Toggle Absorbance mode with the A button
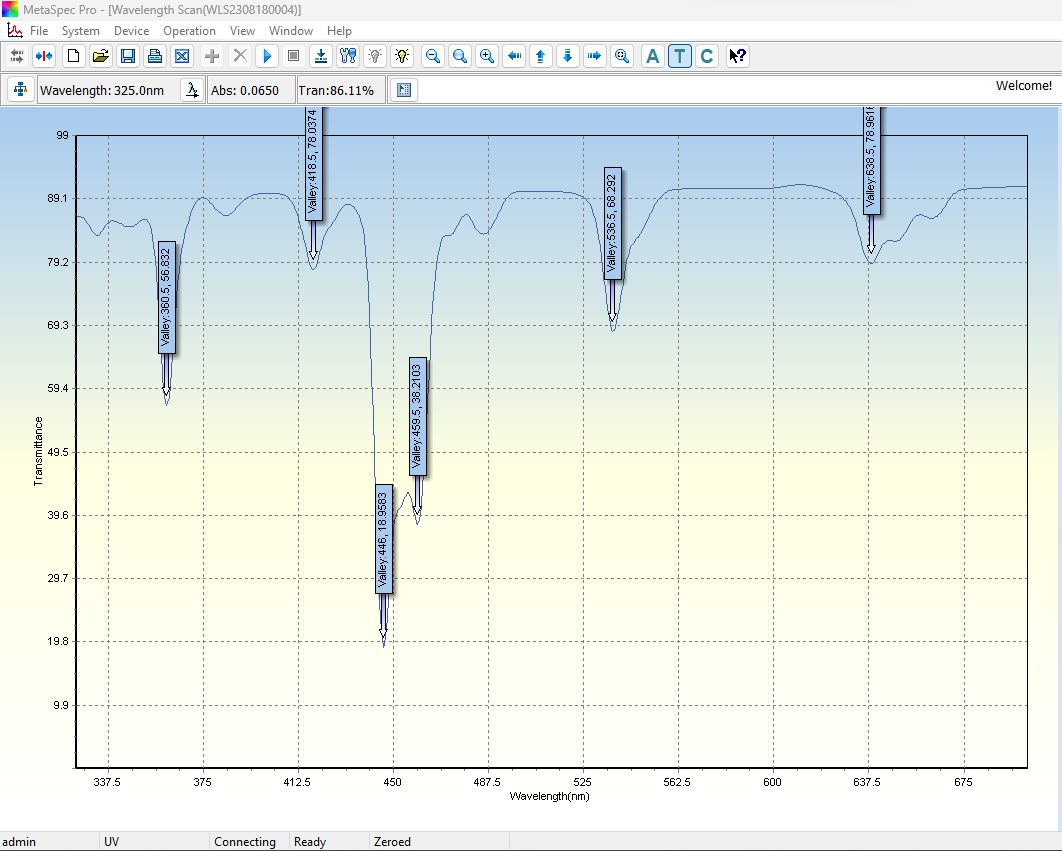Viewport: 1062px width, 851px height. tap(653, 56)
